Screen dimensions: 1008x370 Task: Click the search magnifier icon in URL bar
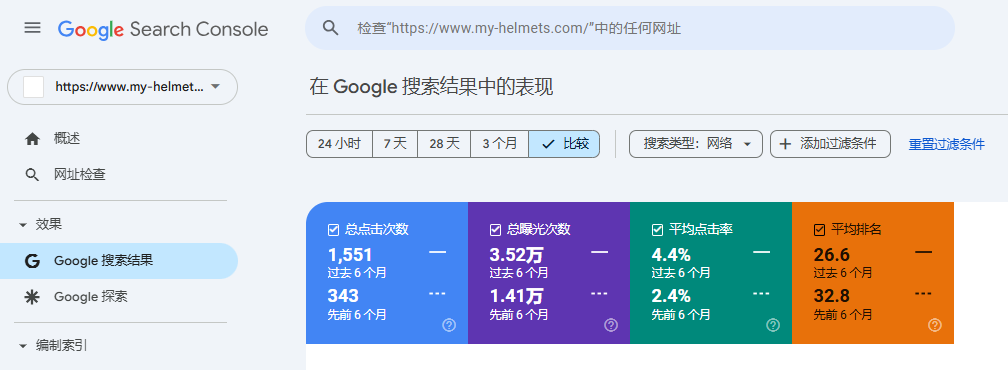click(330, 28)
